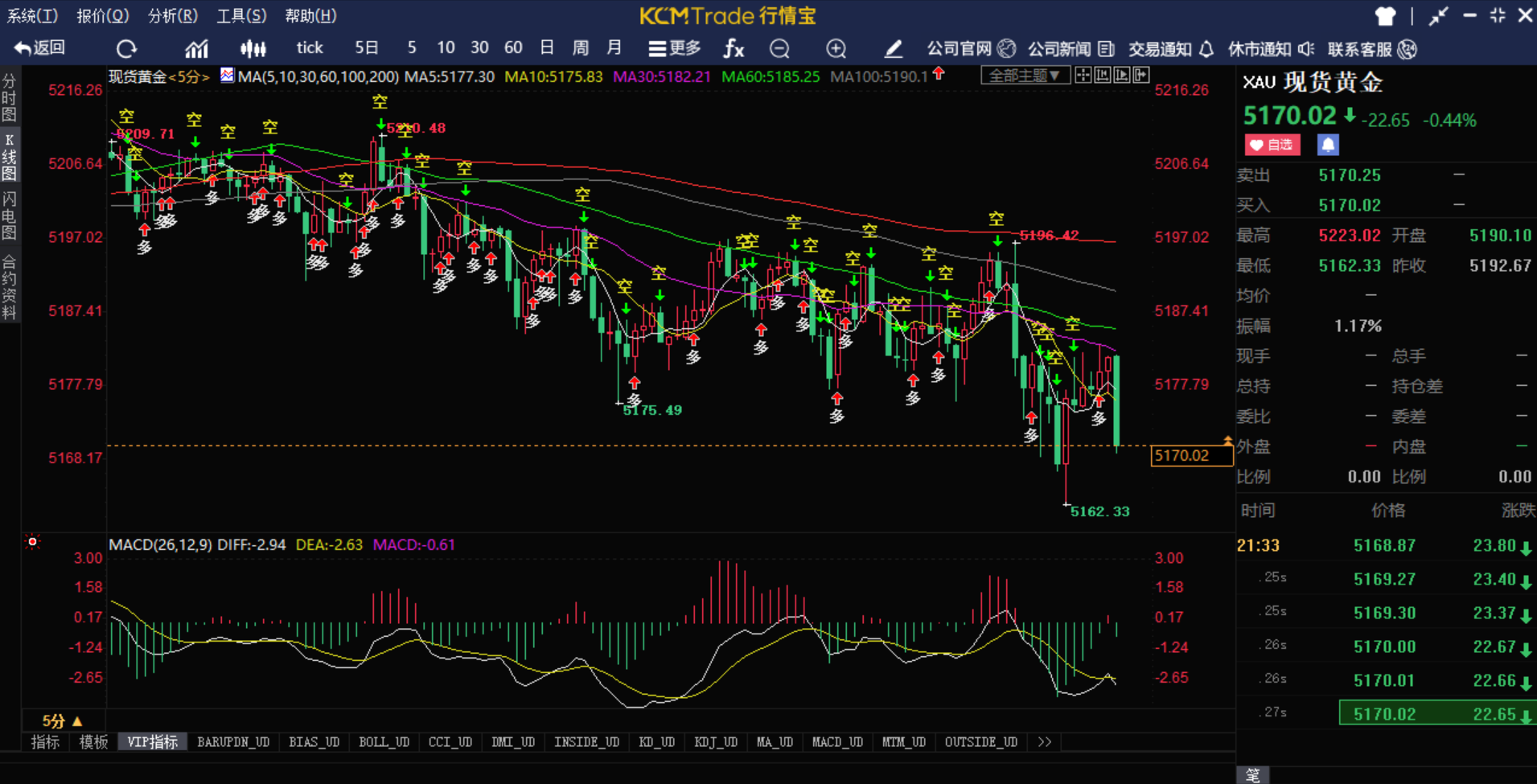1537x784 pixels.
Task: Open the 报价(Q) menu
Action: (102, 15)
